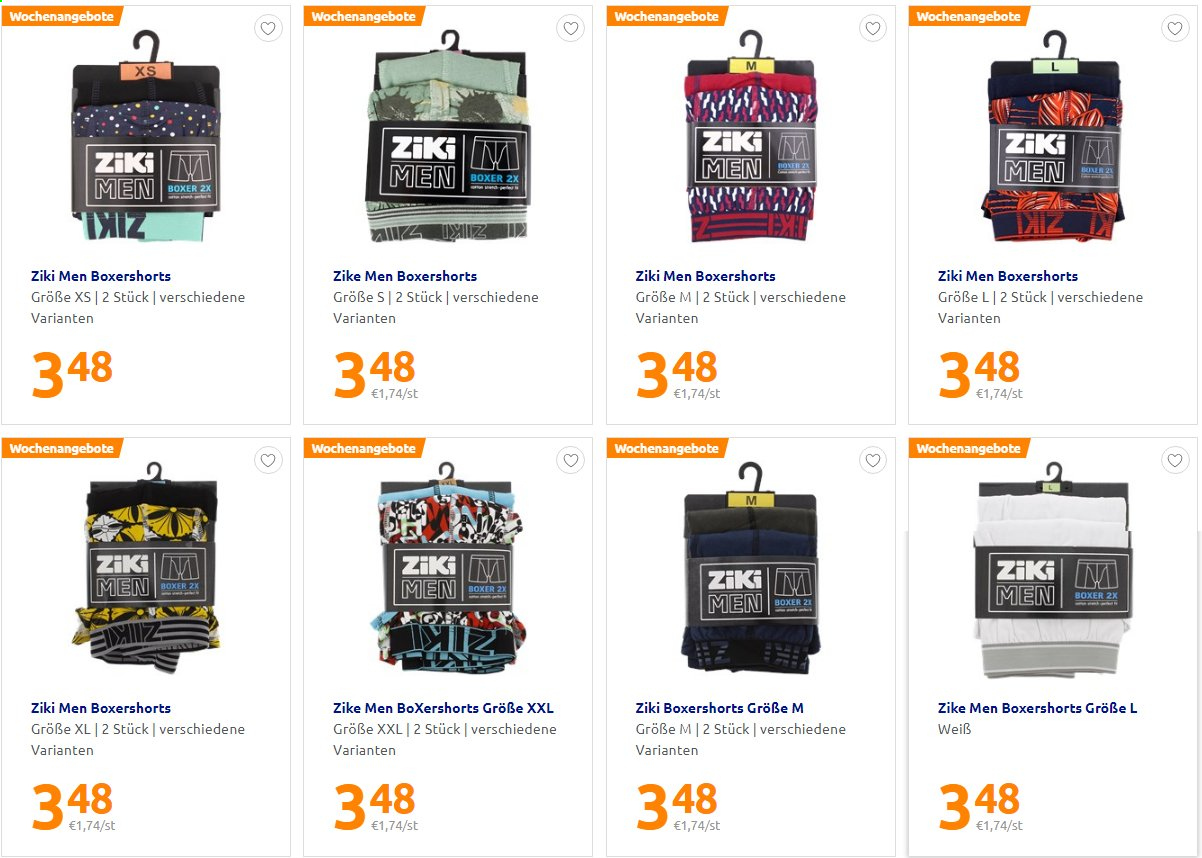
Task: Click wishlist heart on Größe XXL card
Action: [571, 461]
